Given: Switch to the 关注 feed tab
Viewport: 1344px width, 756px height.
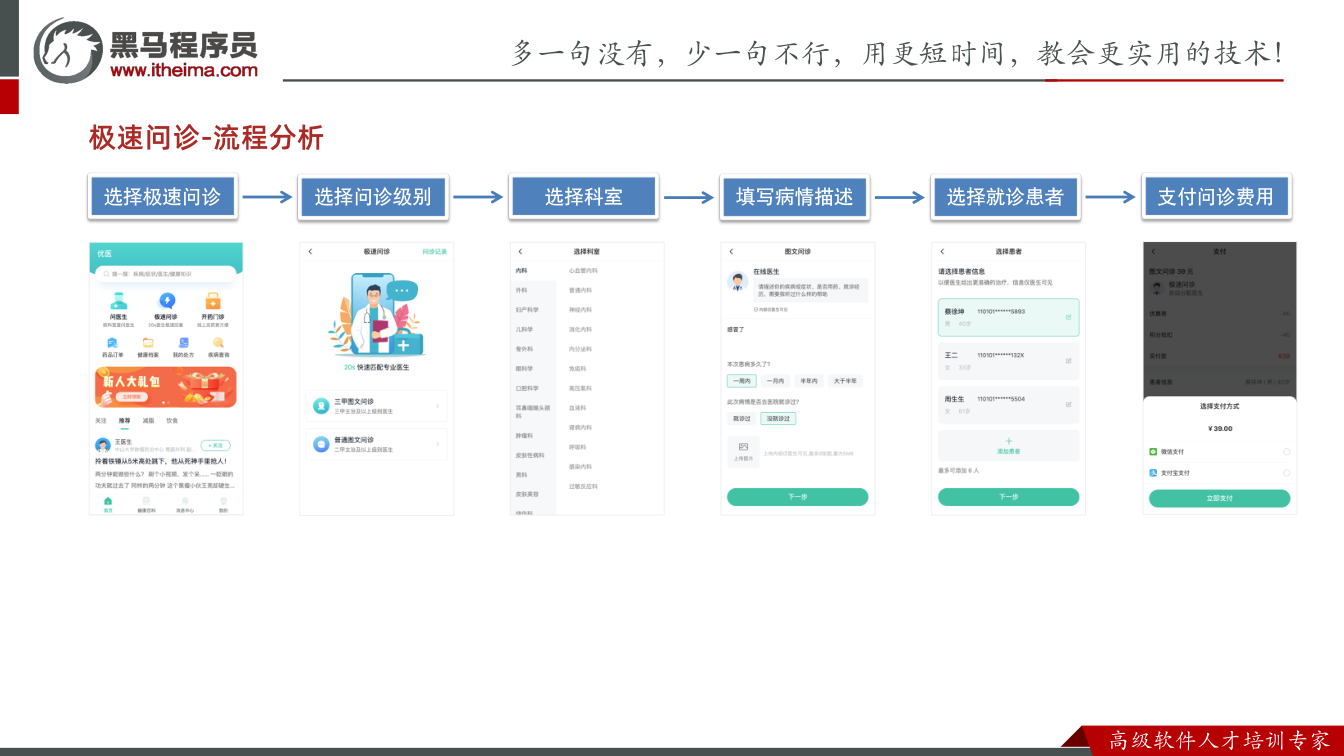Looking at the screenshot, I should coord(101,421).
